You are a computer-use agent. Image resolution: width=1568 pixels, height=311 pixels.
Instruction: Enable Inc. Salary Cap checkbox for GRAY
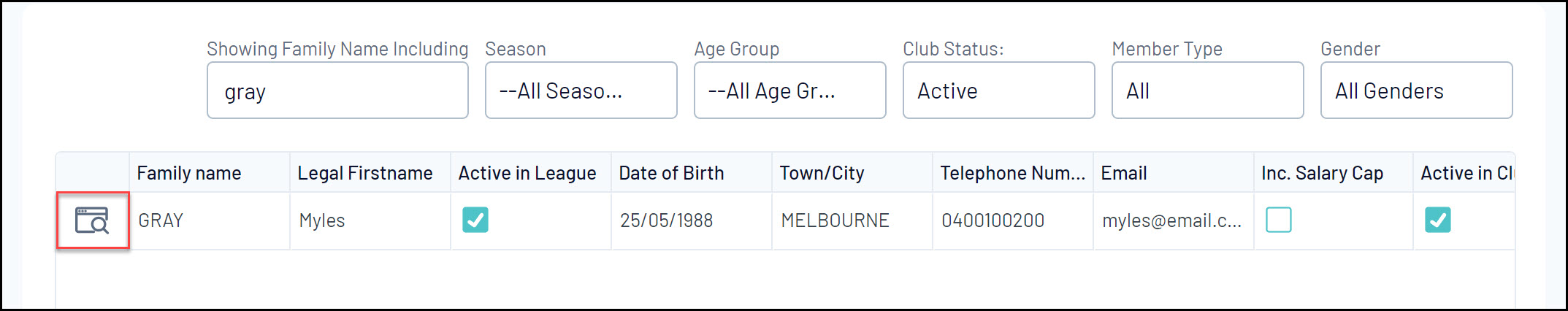pyautogui.click(x=1278, y=220)
